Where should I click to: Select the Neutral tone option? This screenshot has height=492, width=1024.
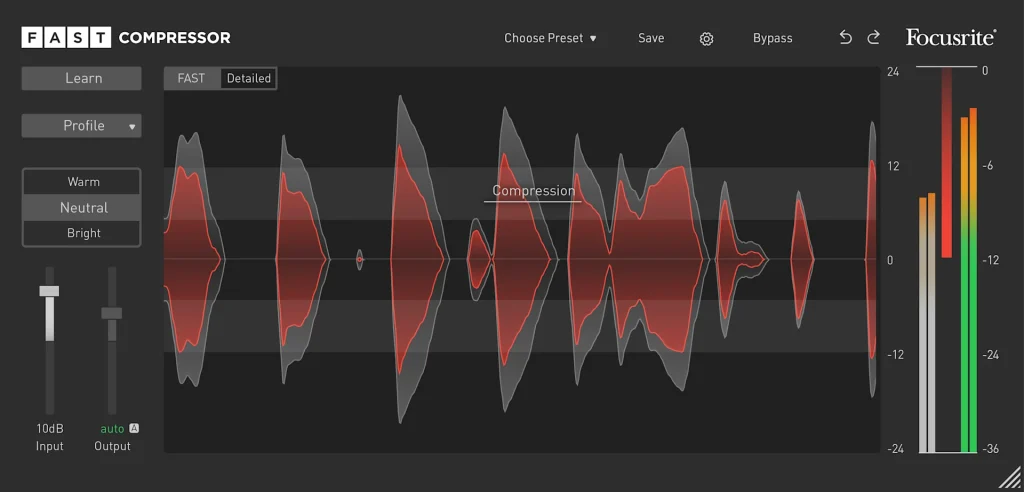(83, 208)
